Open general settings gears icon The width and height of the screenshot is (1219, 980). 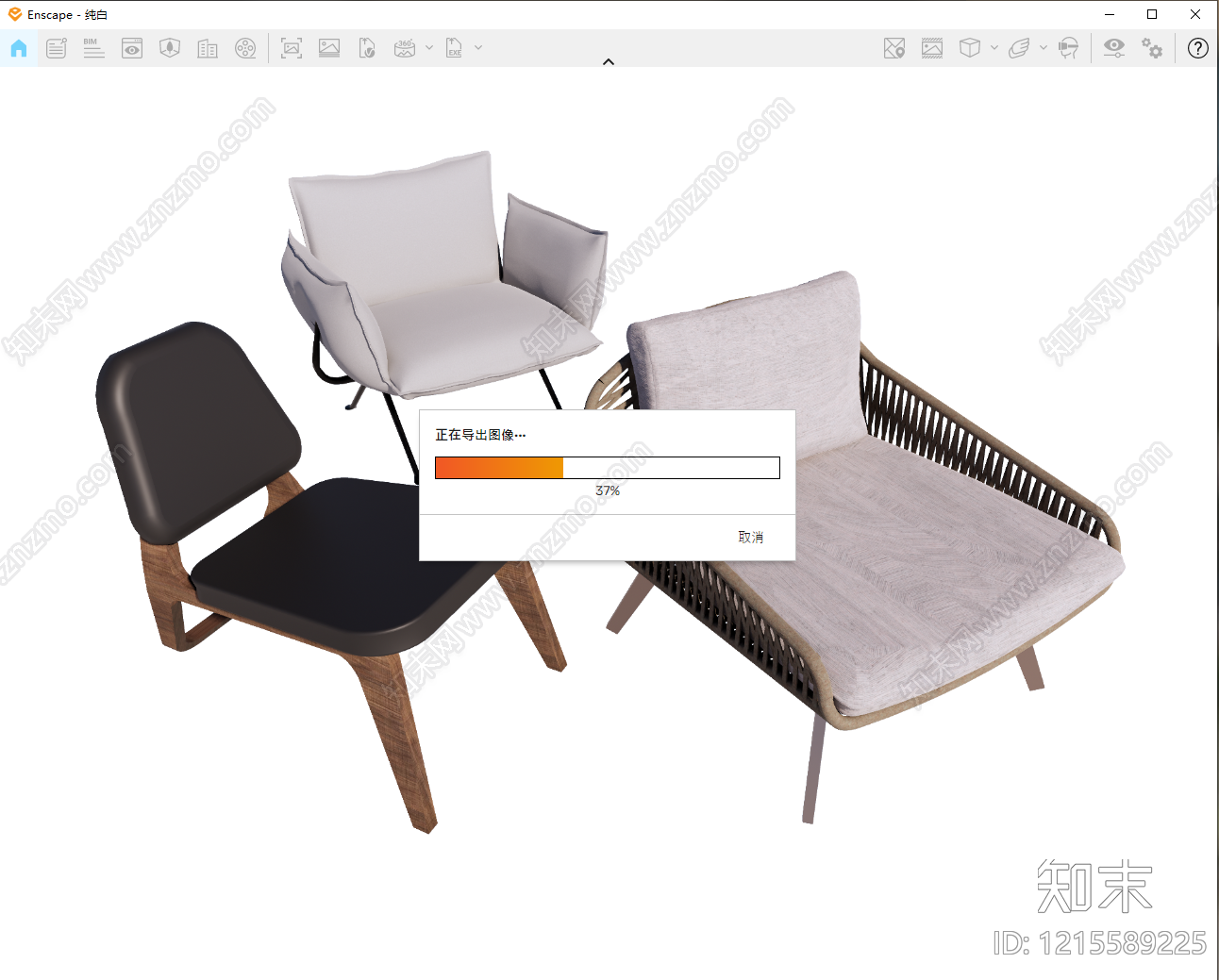[1152, 48]
